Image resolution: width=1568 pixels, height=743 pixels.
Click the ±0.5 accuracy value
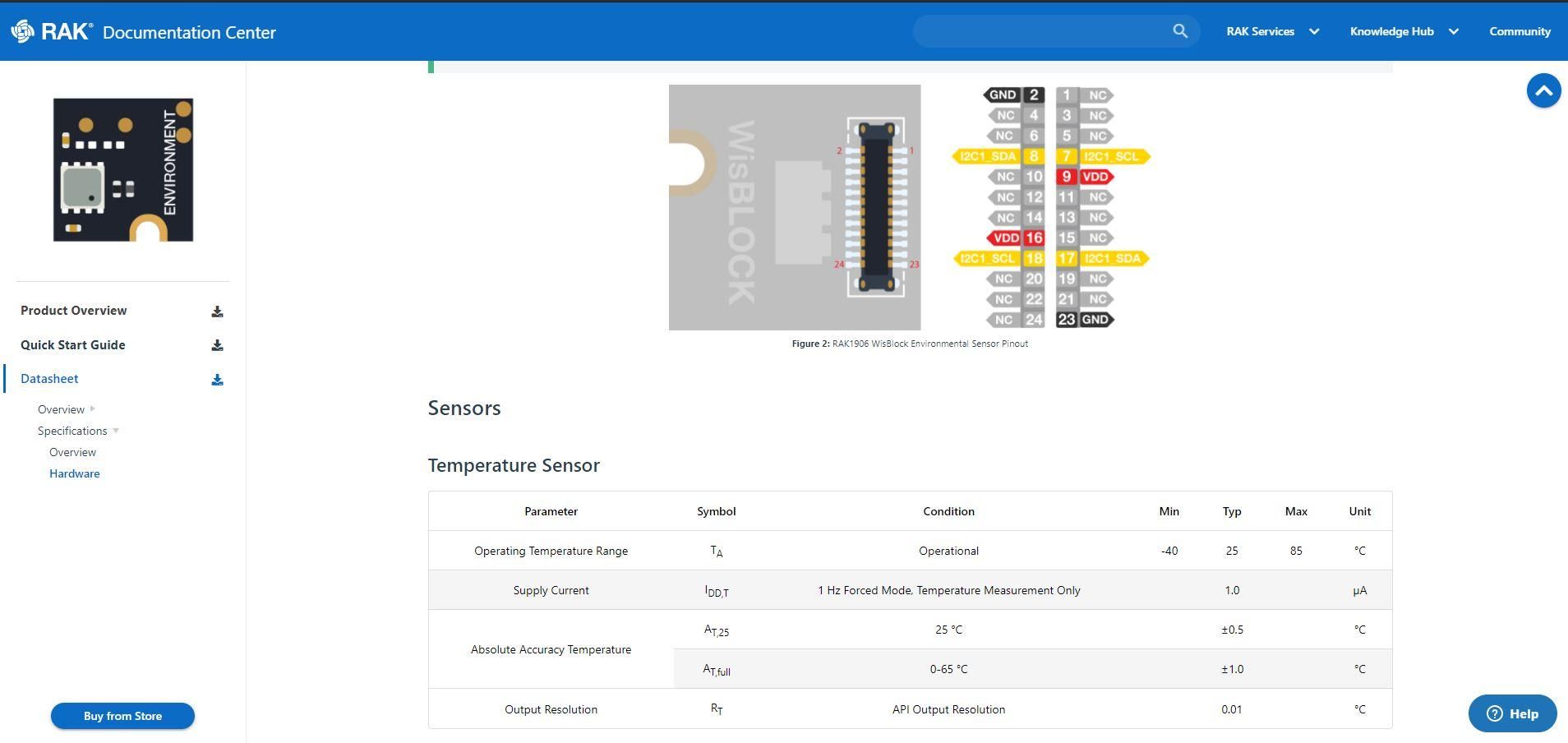(x=1232, y=630)
